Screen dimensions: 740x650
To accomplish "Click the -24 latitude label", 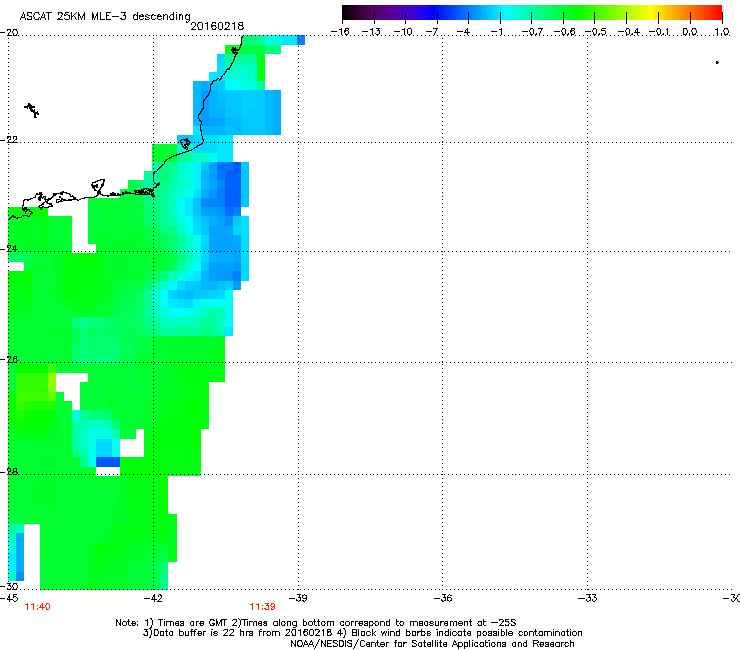I will tap(9, 249).
